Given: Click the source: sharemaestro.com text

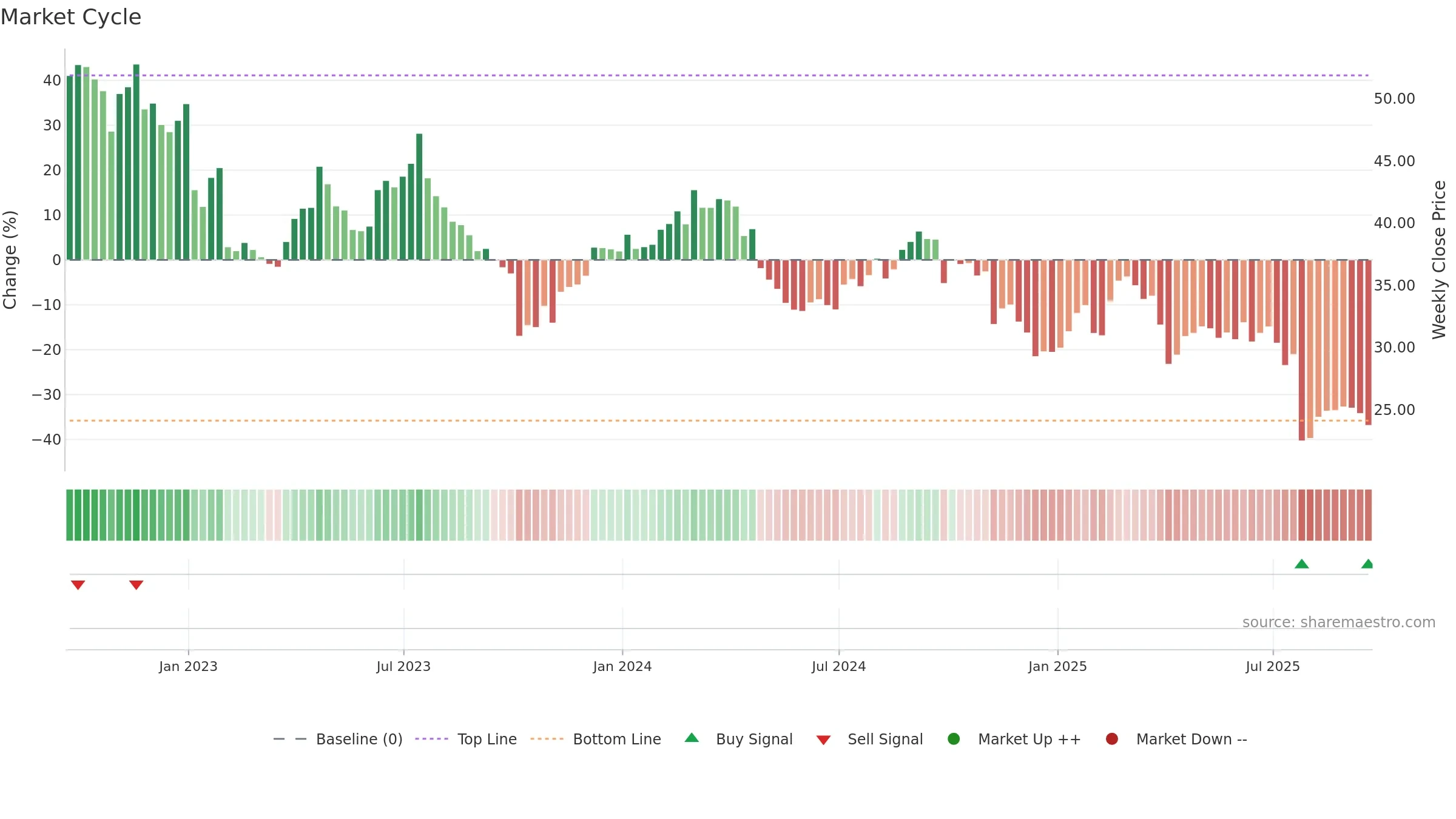Looking at the screenshot, I should click(1339, 622).
